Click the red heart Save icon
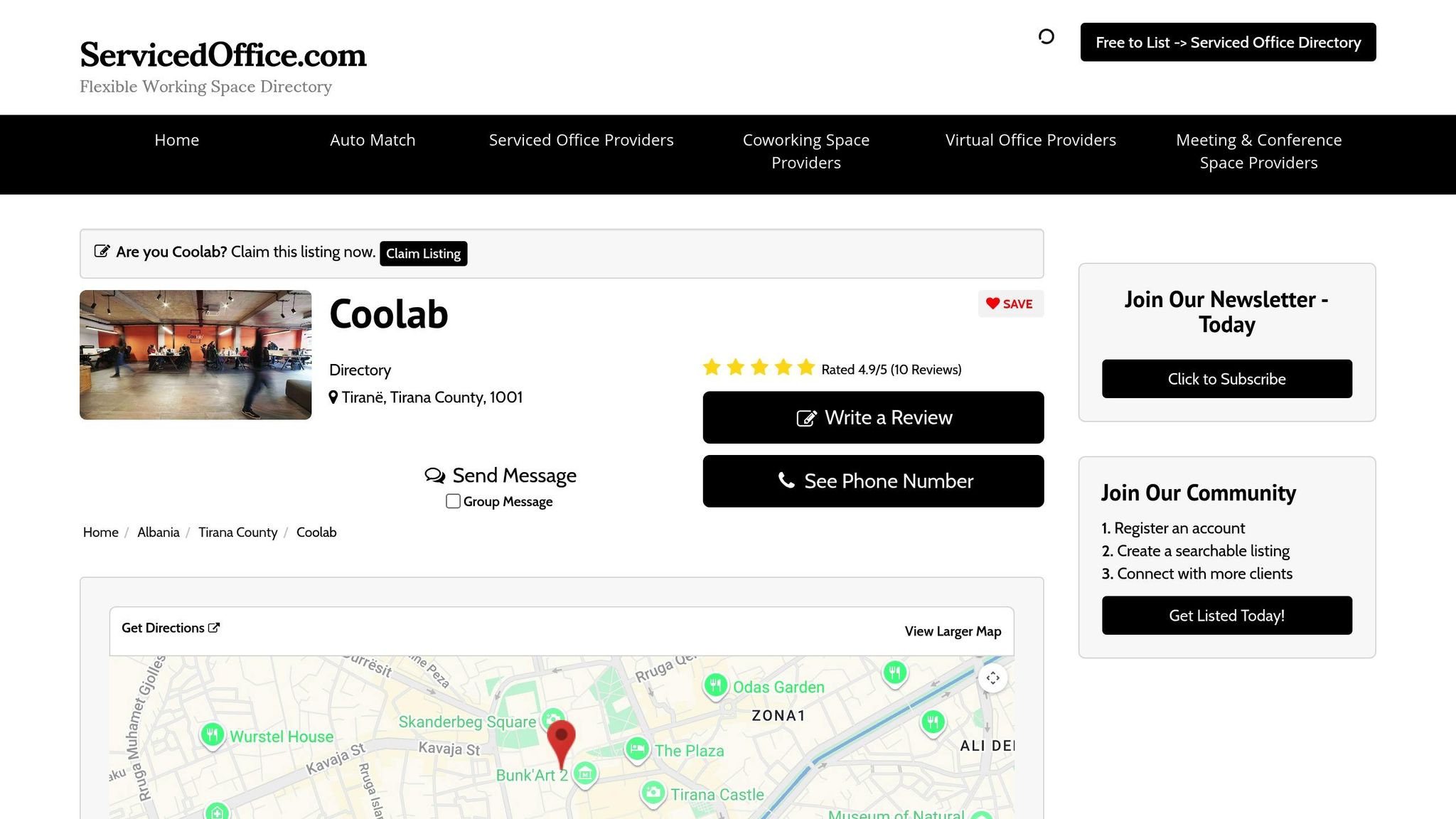The width and height of the screenshot is (1456, 819). point(992,304)
